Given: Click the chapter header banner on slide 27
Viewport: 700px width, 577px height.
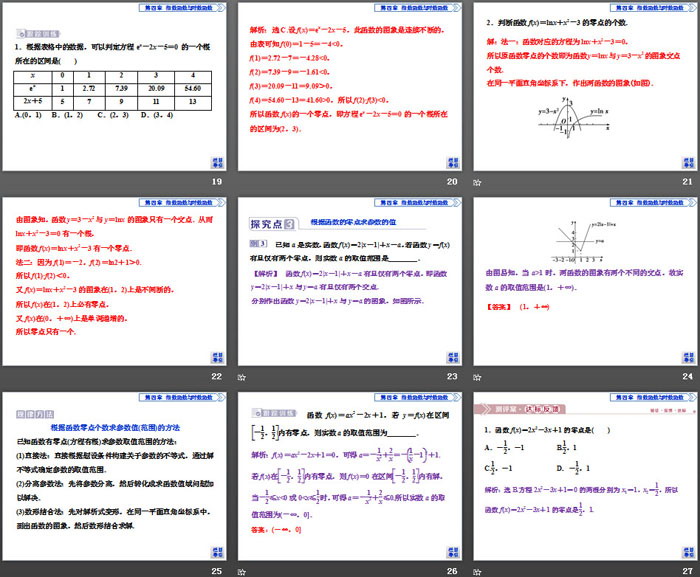Looking at the screenshot, I should click(x=653, y=397).
